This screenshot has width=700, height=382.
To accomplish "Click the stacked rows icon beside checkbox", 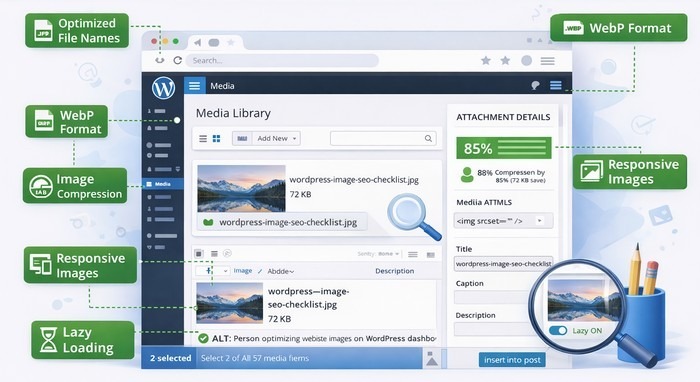I will click(x=214, y=253).
